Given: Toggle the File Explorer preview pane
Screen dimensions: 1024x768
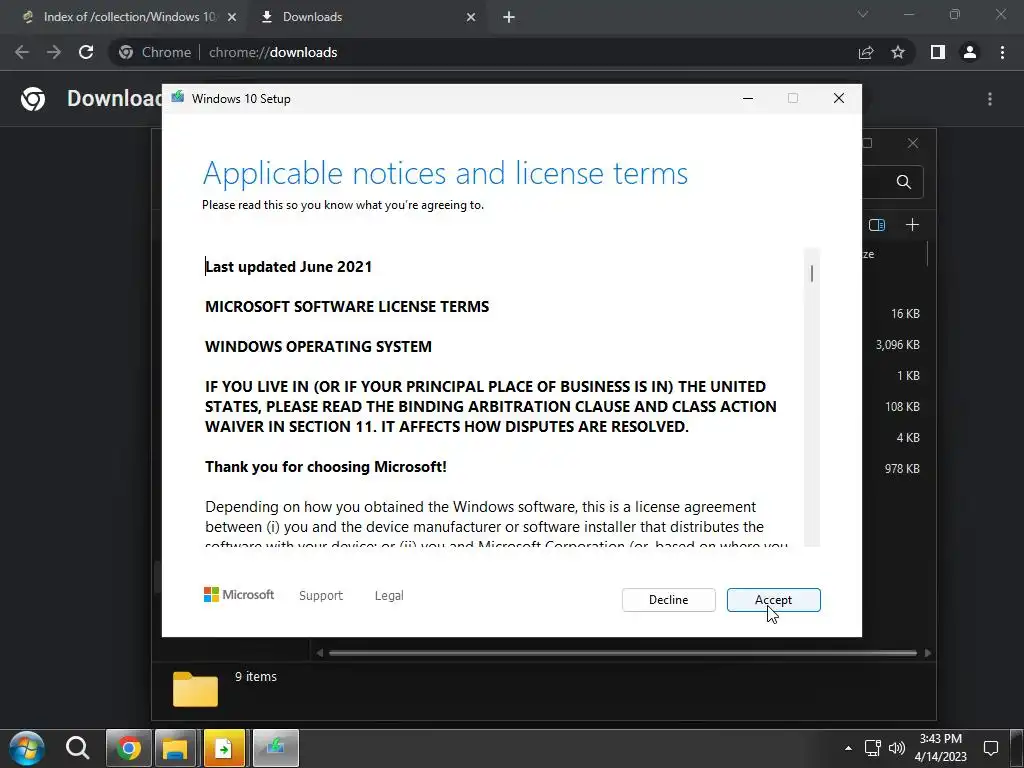Looking at the screenshot, I should click(x=877, y=225).
